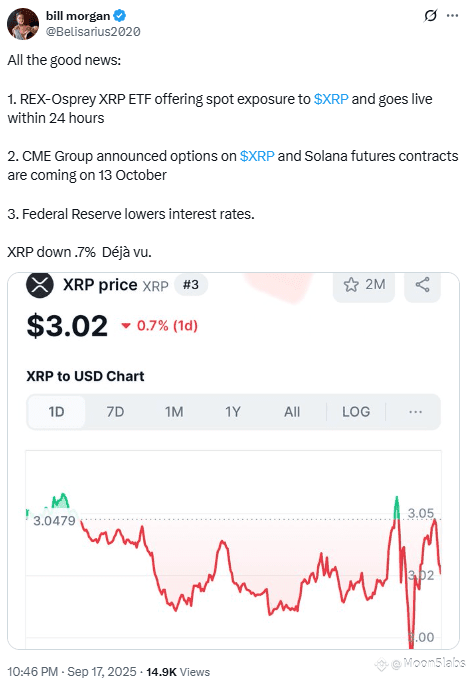Click the share icon button
This screenshot has height=681, width=473.
pyautogui.click(x=422, y=285)
